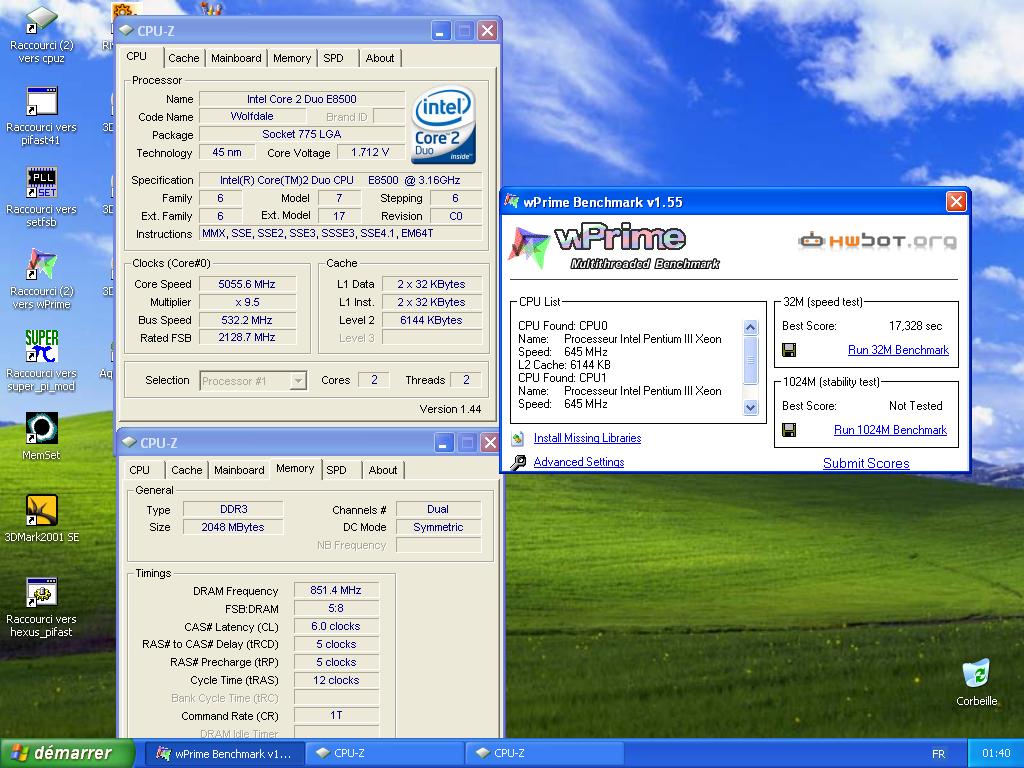Image resolution: width=1024 pixels, height=768 pixels.
Task: Click the Multiplier value x 9.5
Action: tap(247, 302)
